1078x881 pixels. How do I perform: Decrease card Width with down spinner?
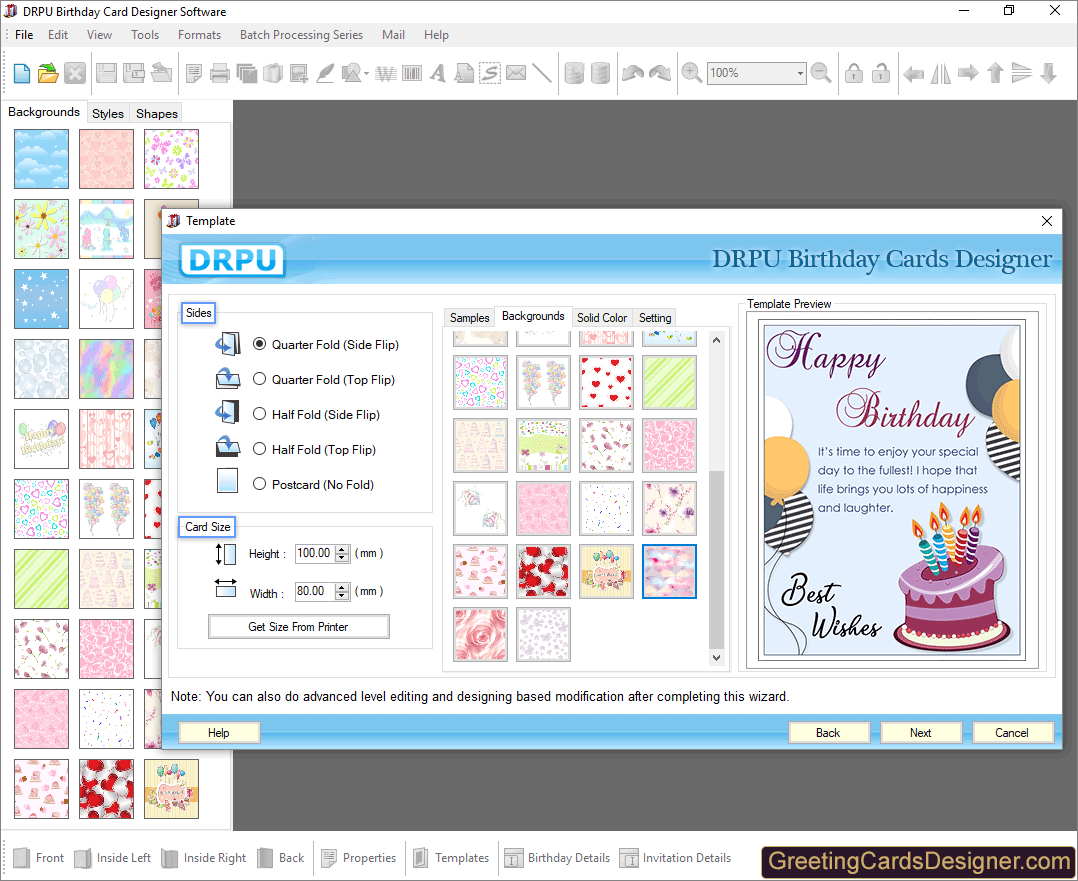(x=342, y=596)
